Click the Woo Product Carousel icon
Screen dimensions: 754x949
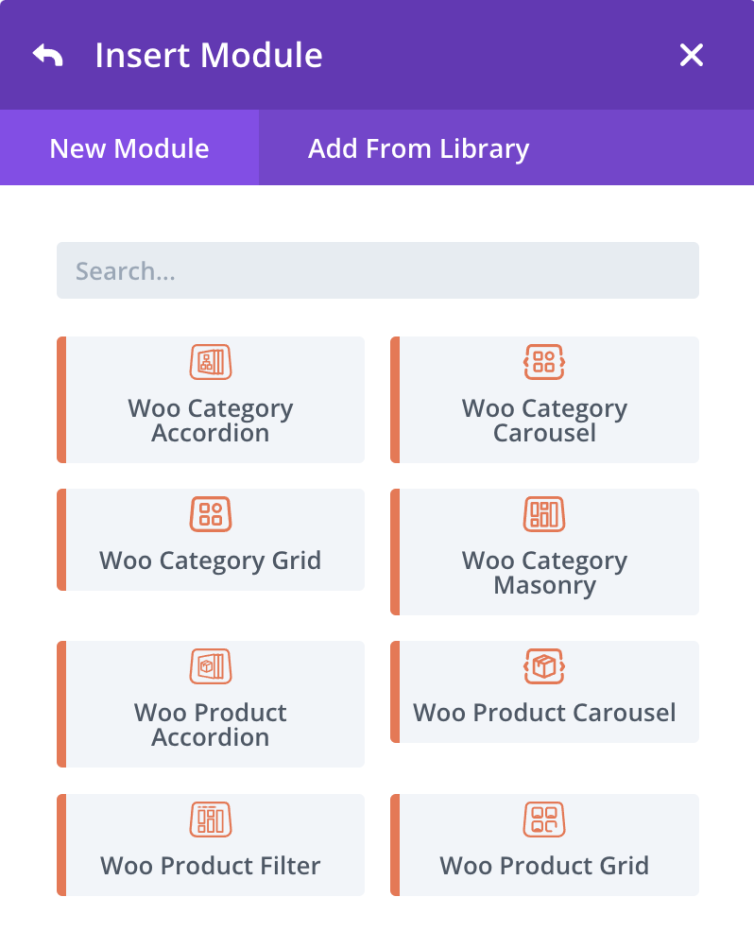click(544, 666)
